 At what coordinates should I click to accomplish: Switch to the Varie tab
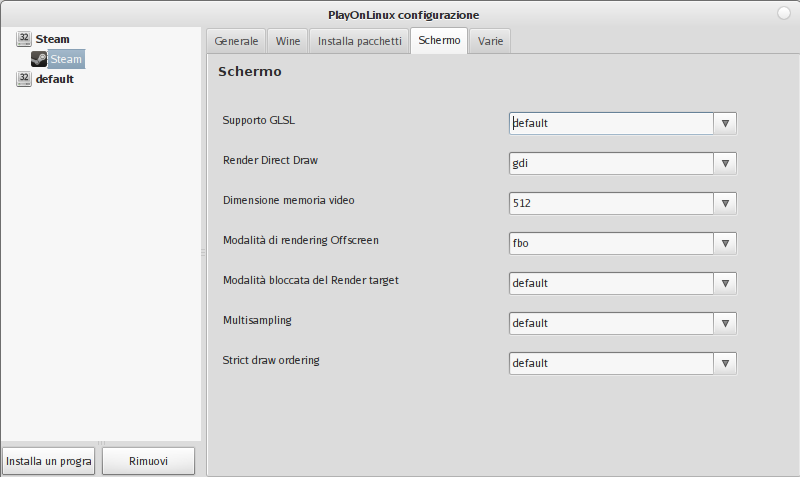pyautogui.click(x=490, y=41)
